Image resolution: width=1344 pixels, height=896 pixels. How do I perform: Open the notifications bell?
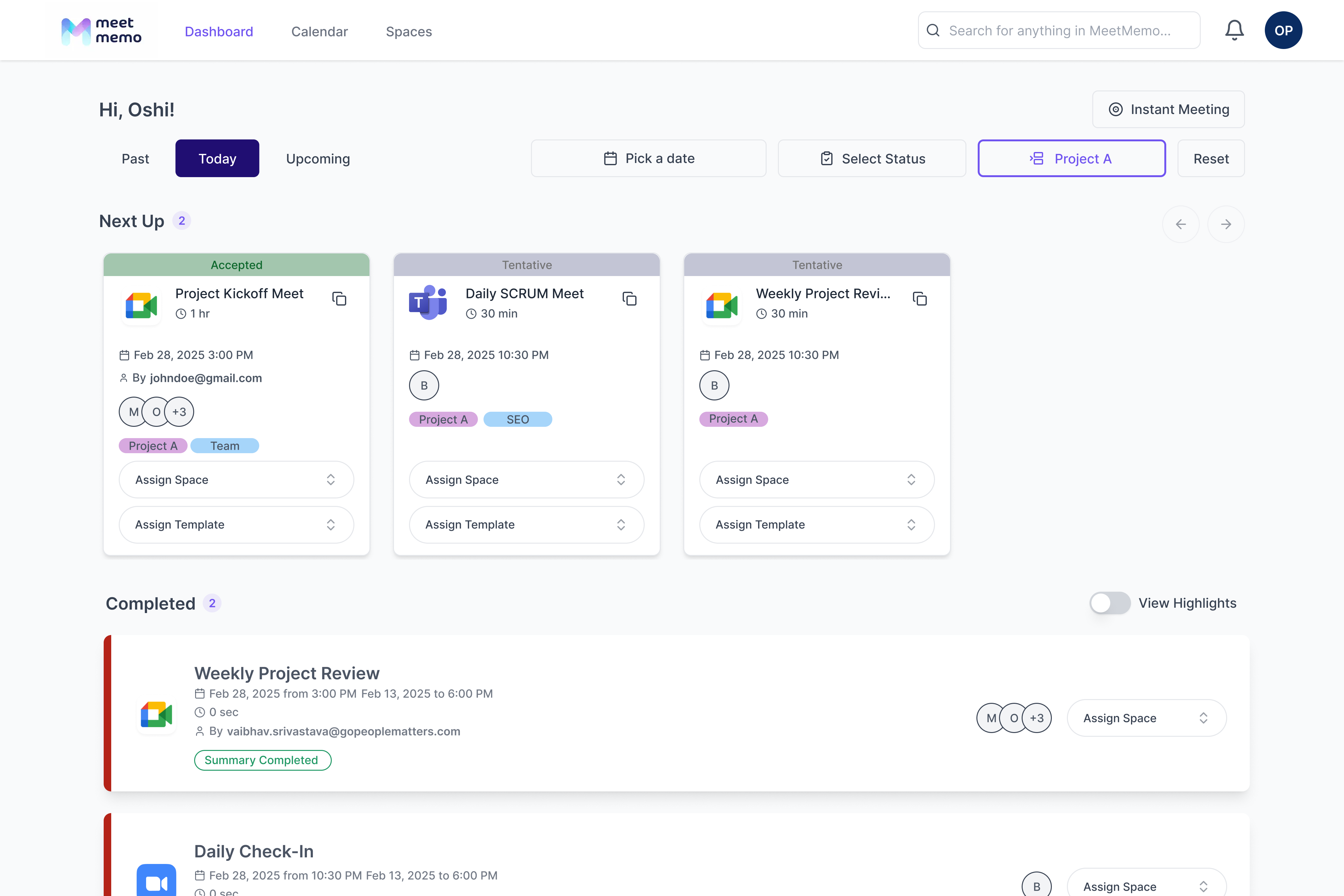click(x=1234, y=30)
